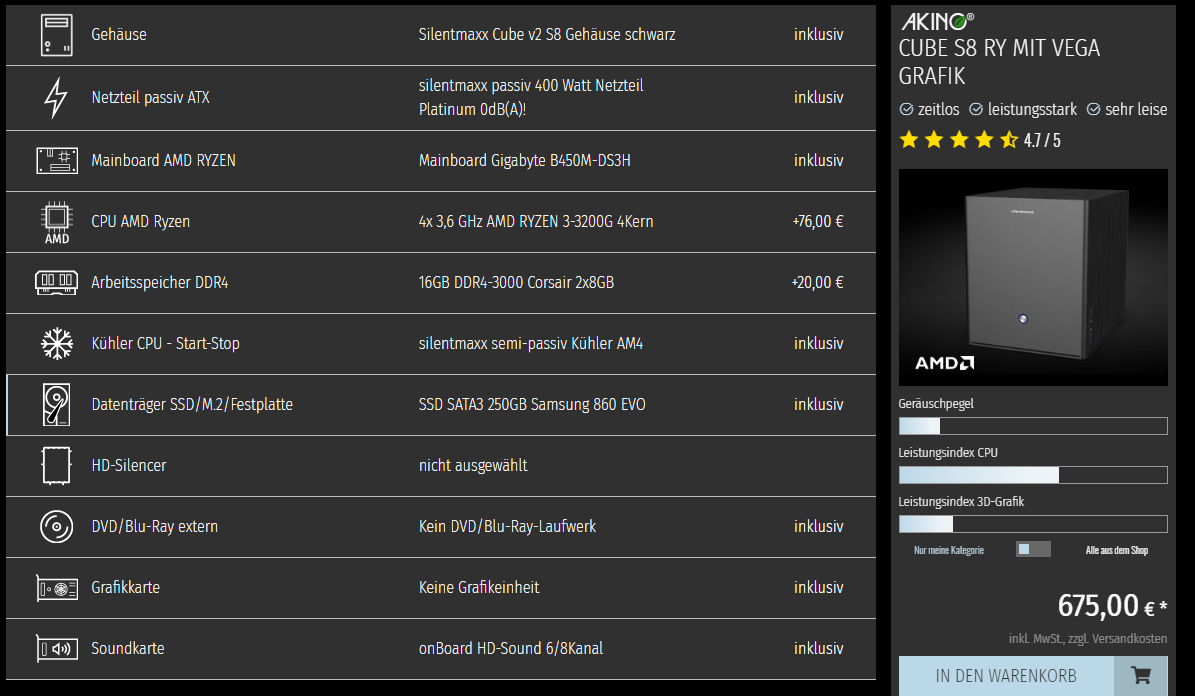The height and width of the screenshot is (696, 1195).
Task: Click the checkmark icon beside leistungsstark
Action: click(976, 110)
